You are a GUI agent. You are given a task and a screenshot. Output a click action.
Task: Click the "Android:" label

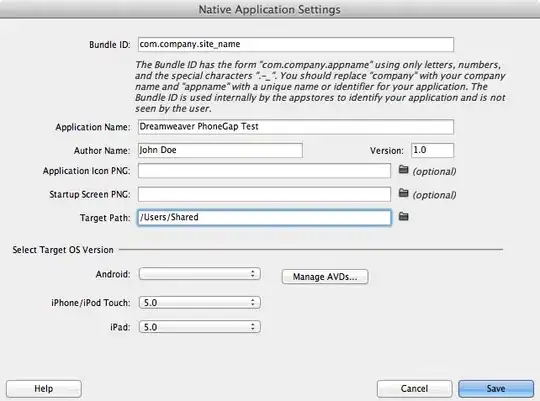coord(113,274)
